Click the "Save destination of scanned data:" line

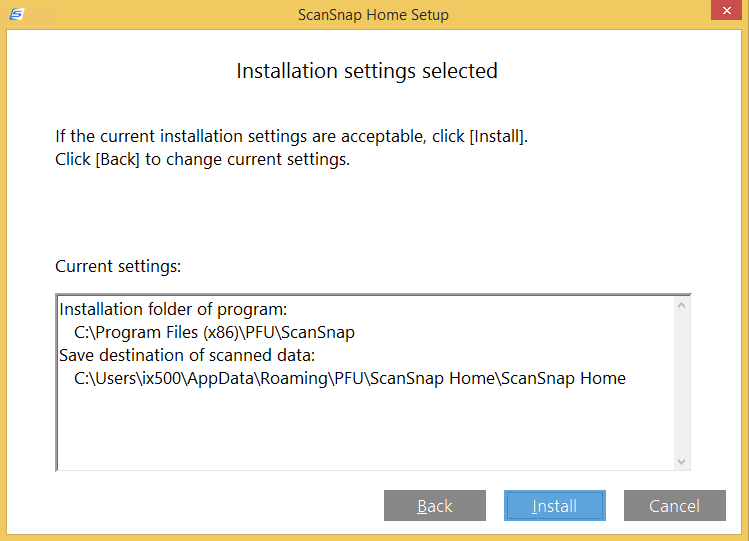pos(187,355)
